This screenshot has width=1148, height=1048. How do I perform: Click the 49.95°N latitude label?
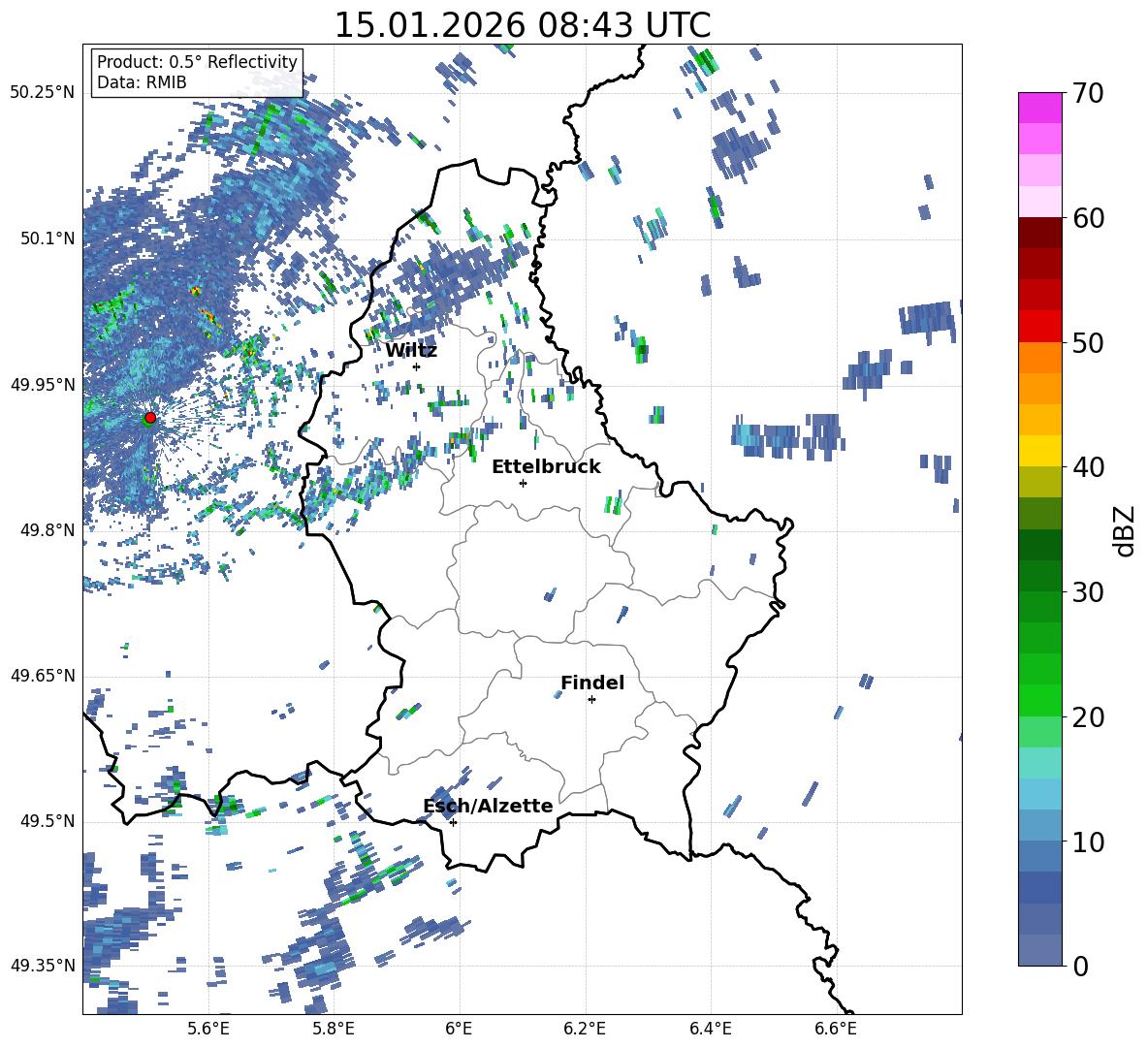click(x=43, y=384)
